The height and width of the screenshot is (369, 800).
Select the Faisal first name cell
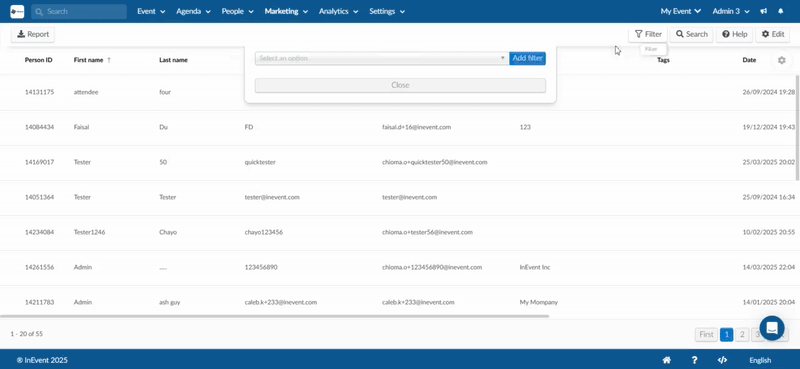click(x=82, y=127)
